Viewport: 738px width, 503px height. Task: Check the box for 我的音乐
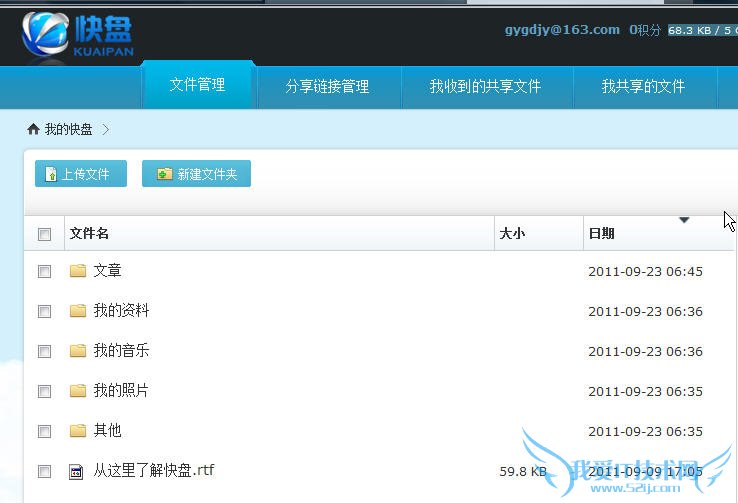44,351
